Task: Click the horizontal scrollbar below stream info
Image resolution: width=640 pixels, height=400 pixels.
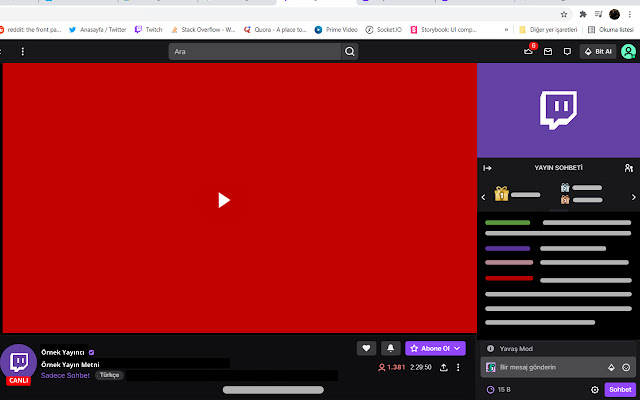Action: (273, 390)
